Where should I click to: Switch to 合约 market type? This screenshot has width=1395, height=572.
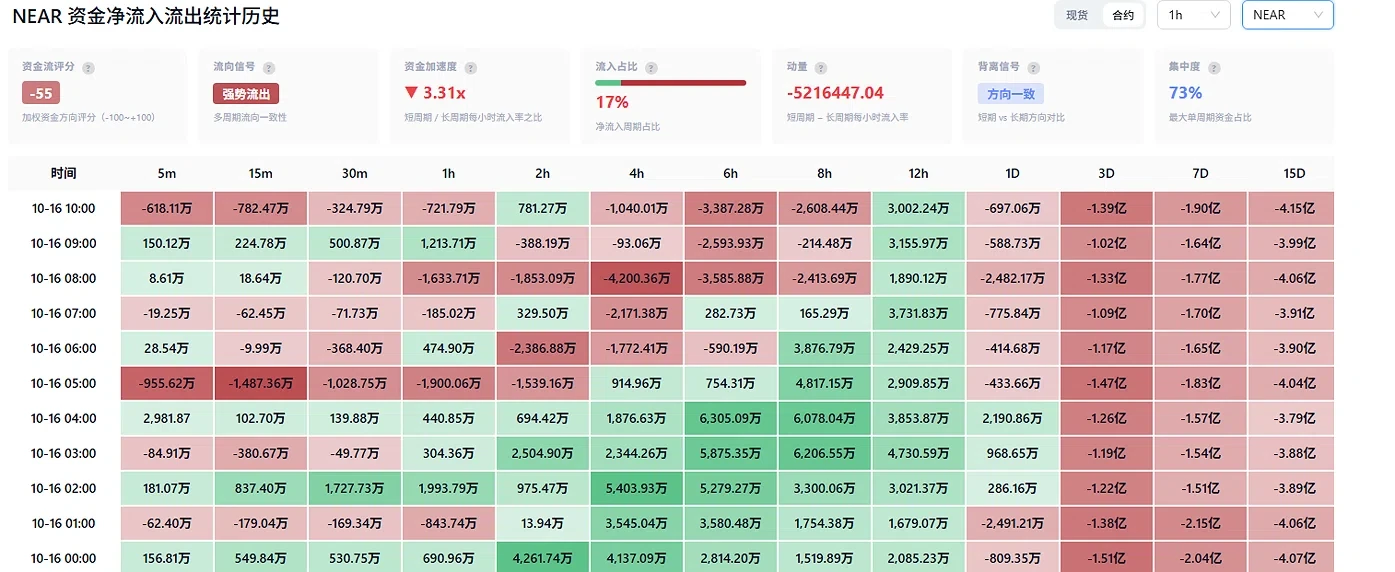click(1123, 15)
